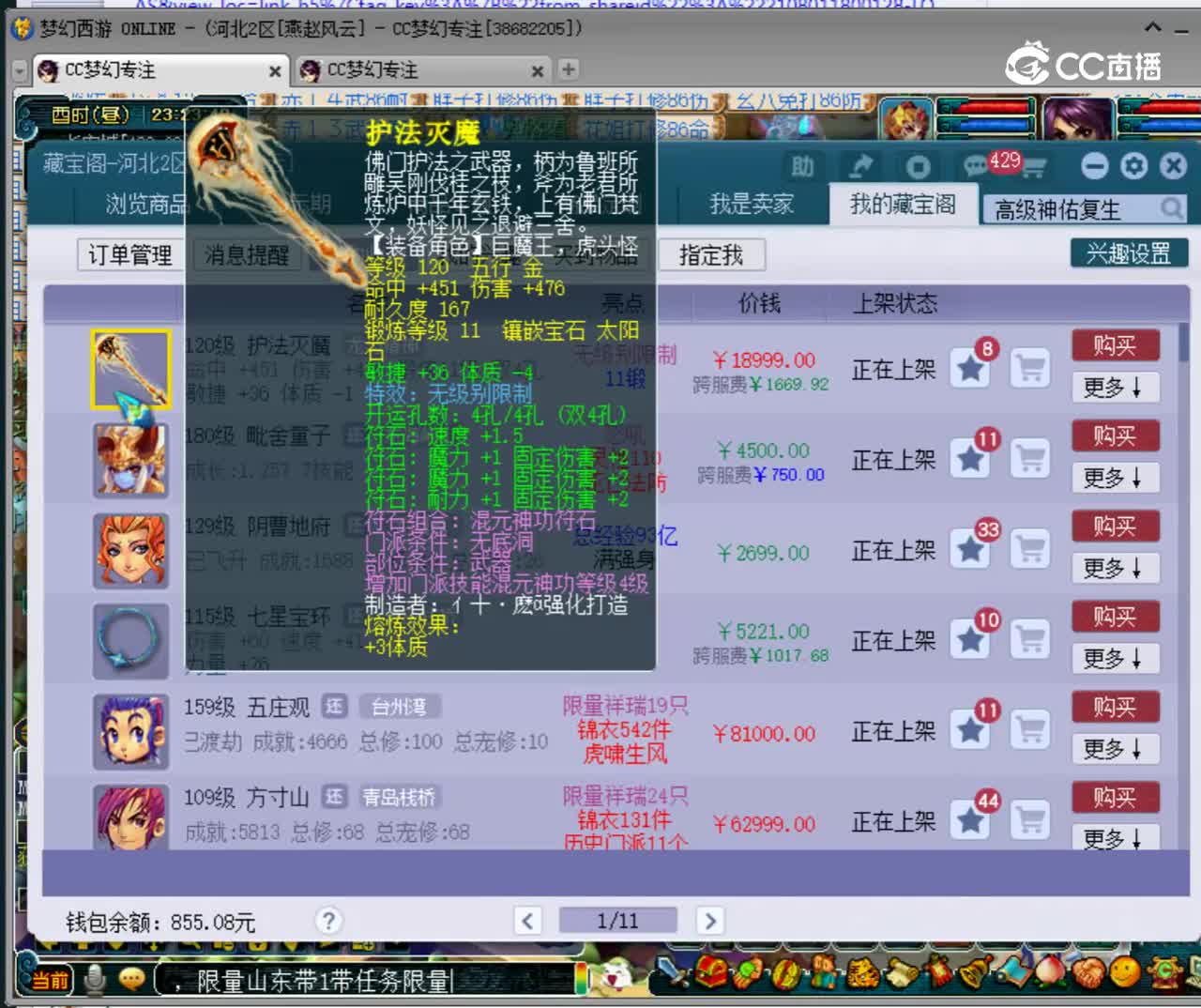Click the scroll icon in the bottom game toolbar
The height and width of the screenshot is (1008, 1201).
point(901,973)
